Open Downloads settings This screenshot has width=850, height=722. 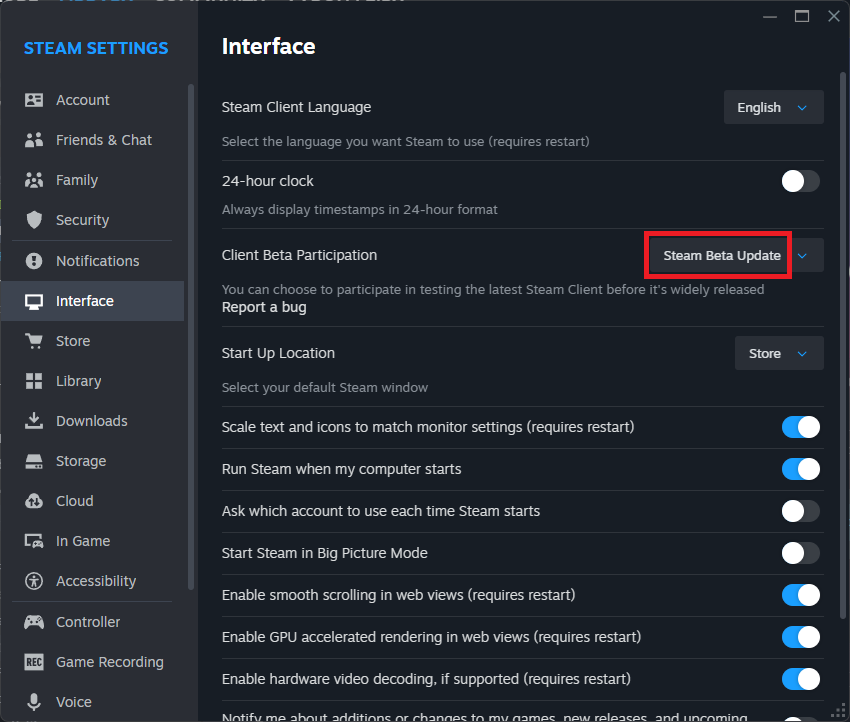coord(93,421)
